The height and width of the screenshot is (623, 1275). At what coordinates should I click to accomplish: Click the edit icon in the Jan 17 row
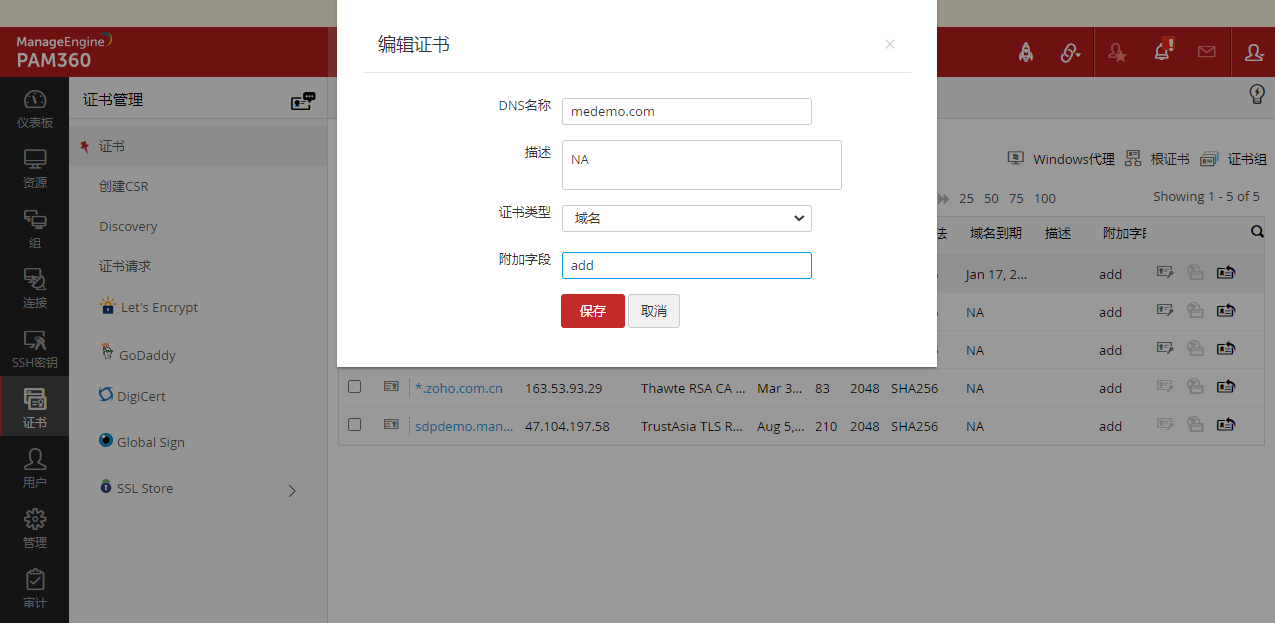[x=1165, y=272]
